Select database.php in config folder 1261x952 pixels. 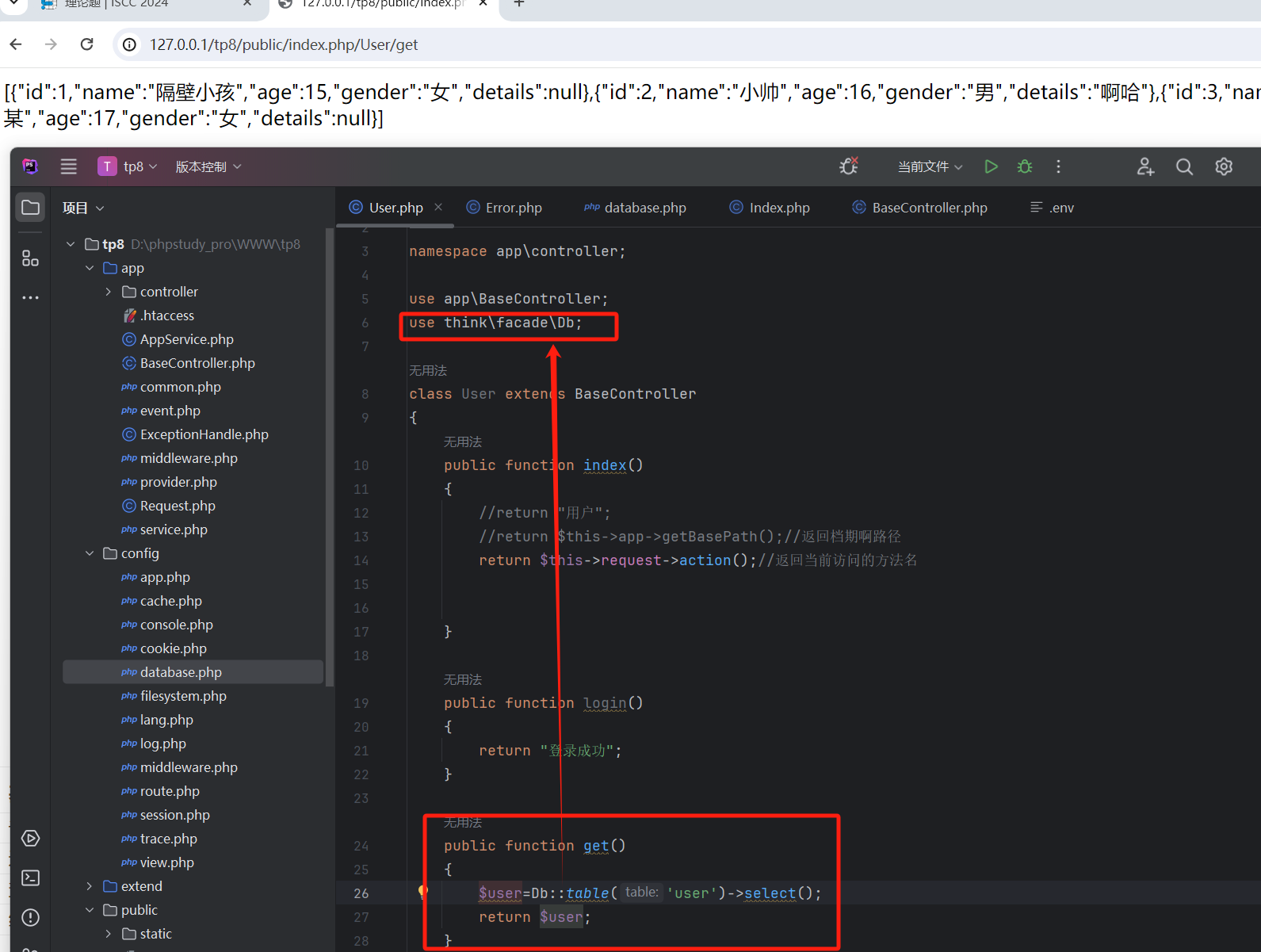coord(193,672)
